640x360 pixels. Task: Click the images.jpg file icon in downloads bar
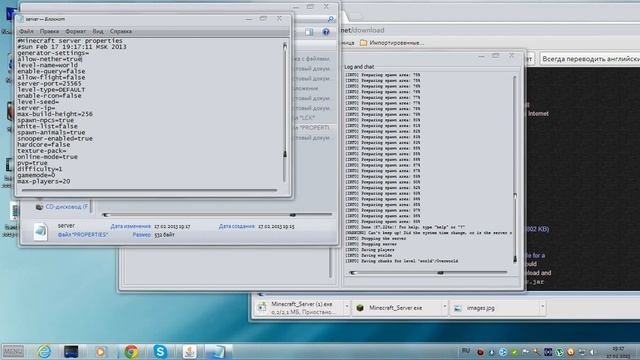[458, 308]
